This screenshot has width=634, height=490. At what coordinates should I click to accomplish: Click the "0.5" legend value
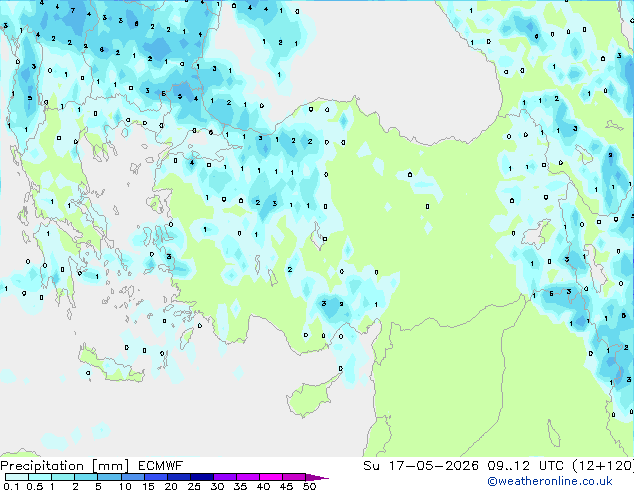[35, 486]
